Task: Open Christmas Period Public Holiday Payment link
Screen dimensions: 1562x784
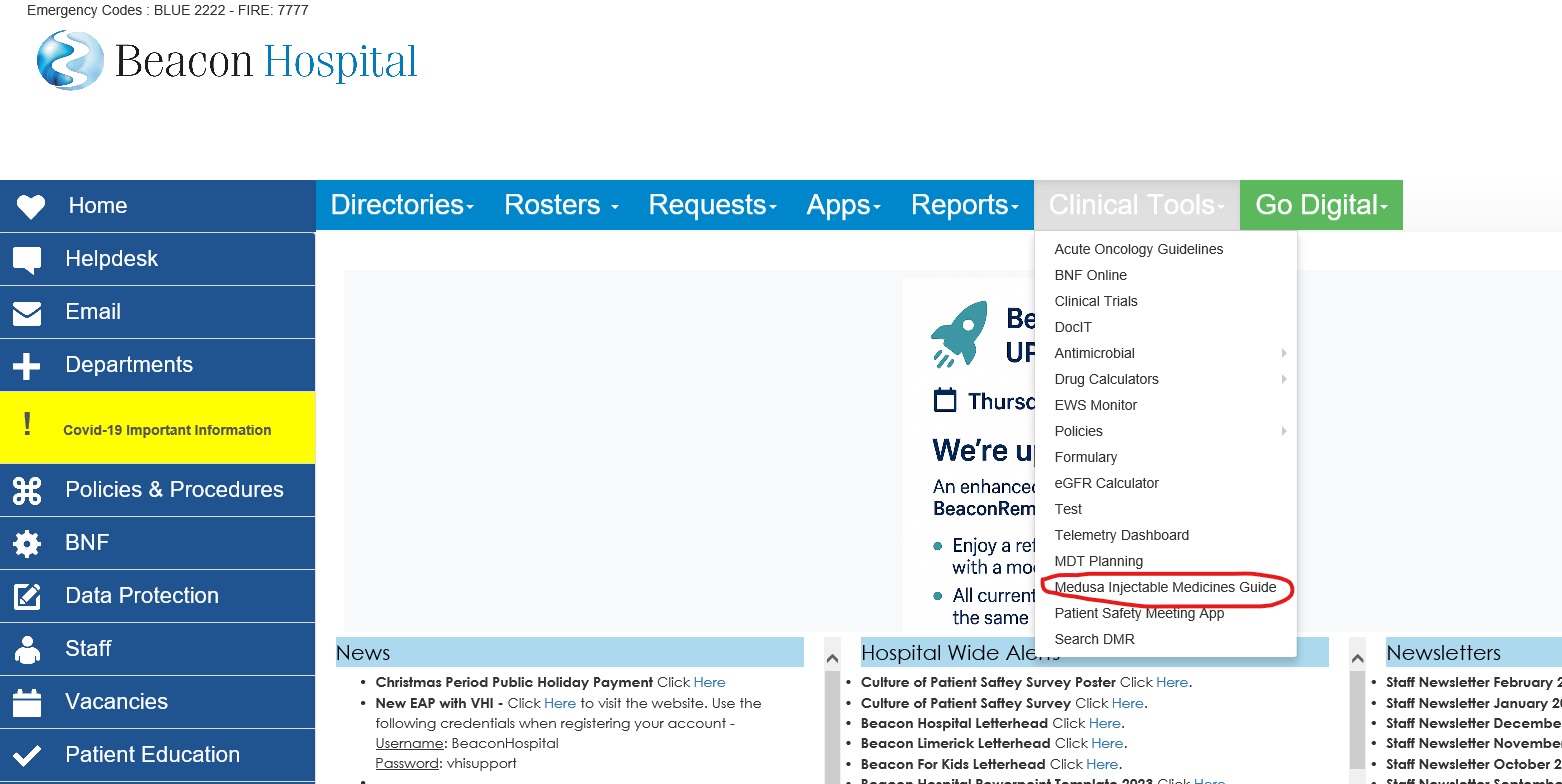Action: coord(709,682)
